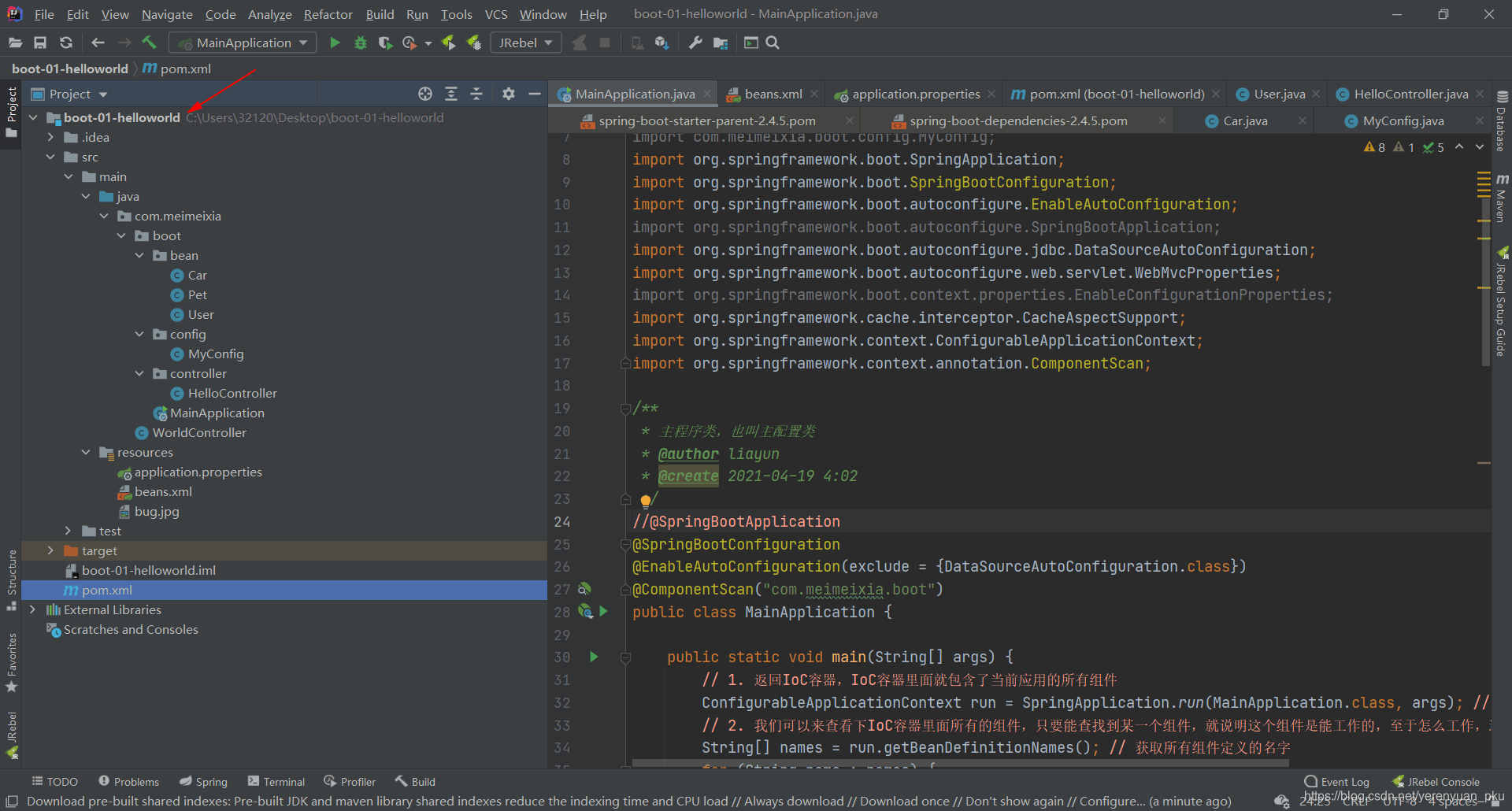The height and width of the screenshot is (811, 1512).
Task: Open the Spring tool window
Action: point(203,781)
